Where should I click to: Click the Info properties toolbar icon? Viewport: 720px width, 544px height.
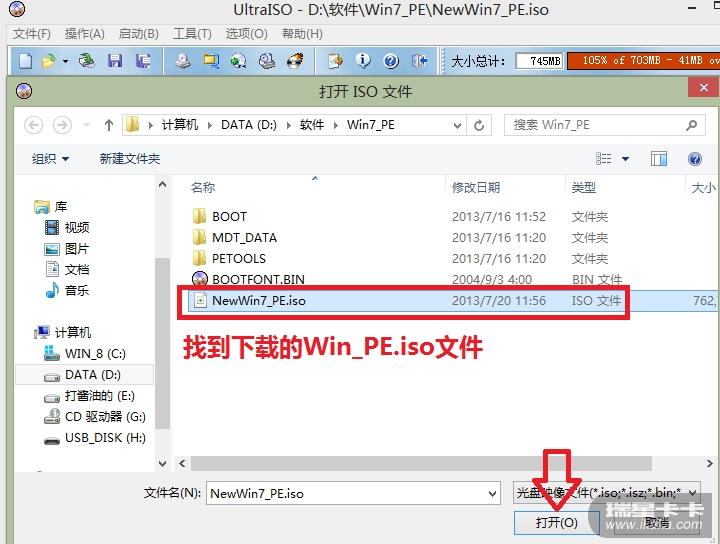pos(363,61)
